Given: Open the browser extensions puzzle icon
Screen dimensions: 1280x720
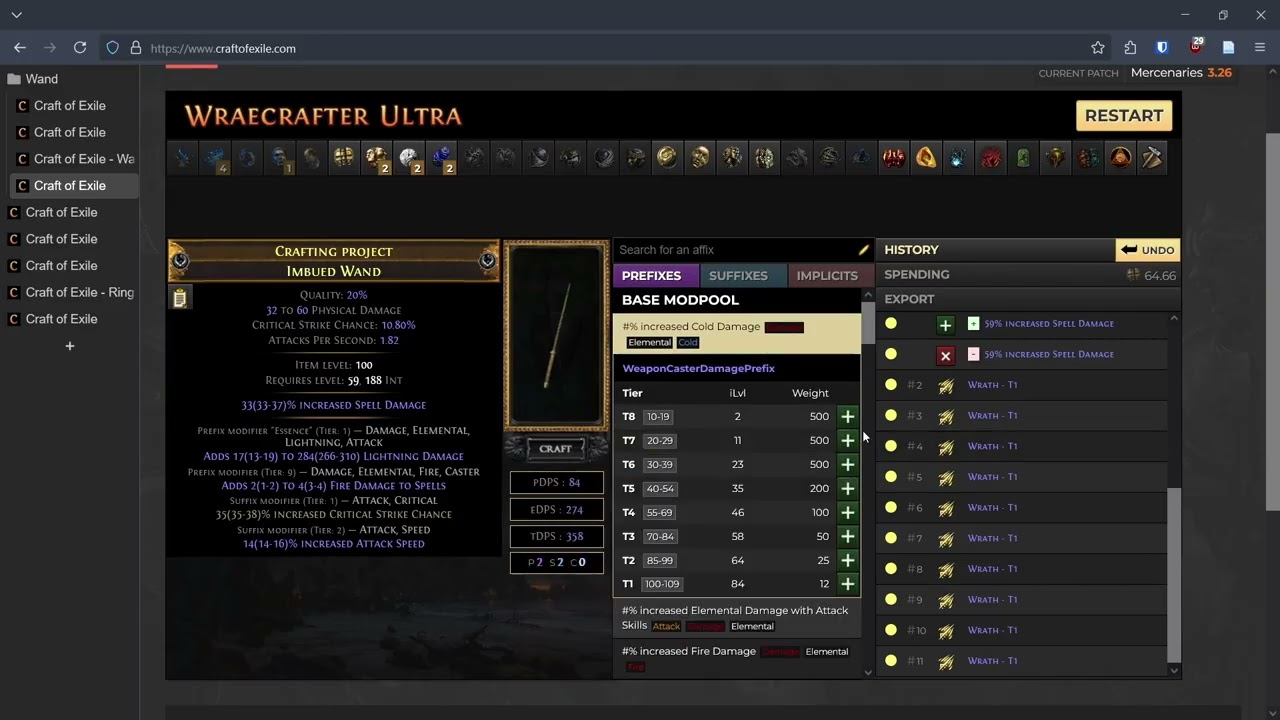Looking at the screenshot, I should pos(1130,48).
